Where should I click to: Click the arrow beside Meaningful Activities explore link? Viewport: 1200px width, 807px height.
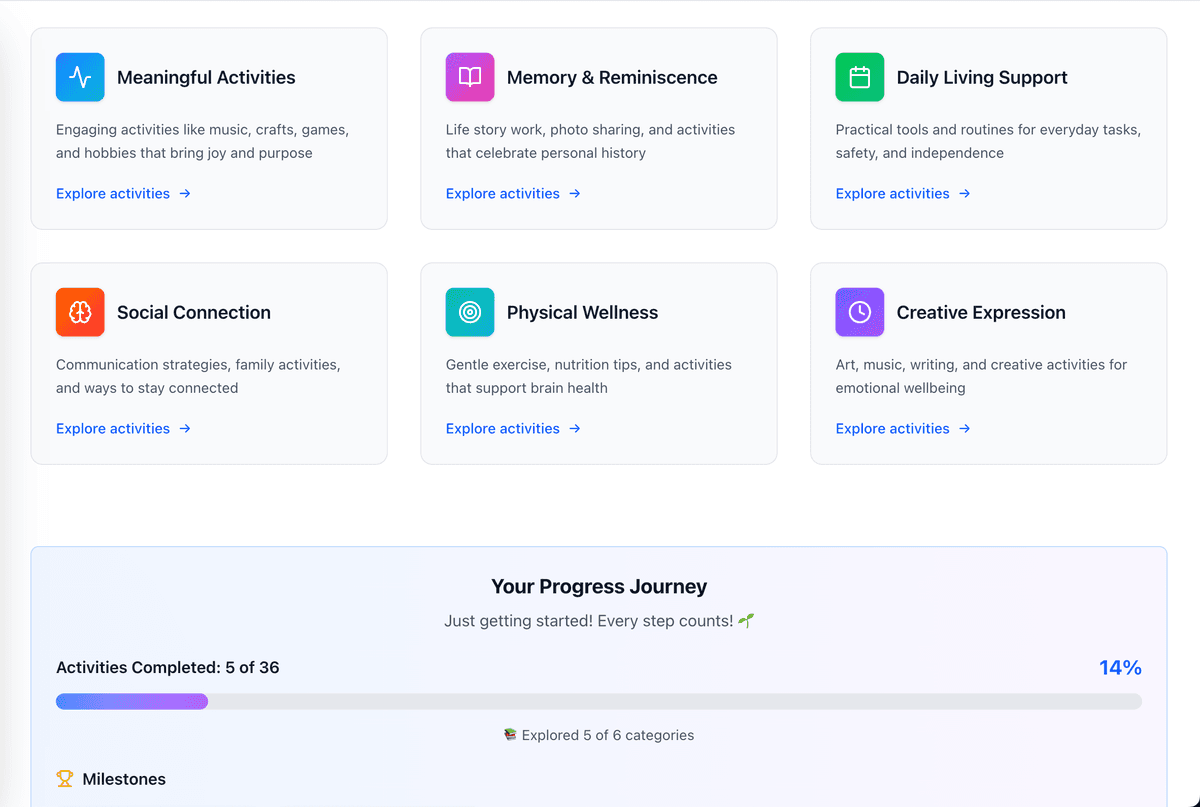coord(185,194)
